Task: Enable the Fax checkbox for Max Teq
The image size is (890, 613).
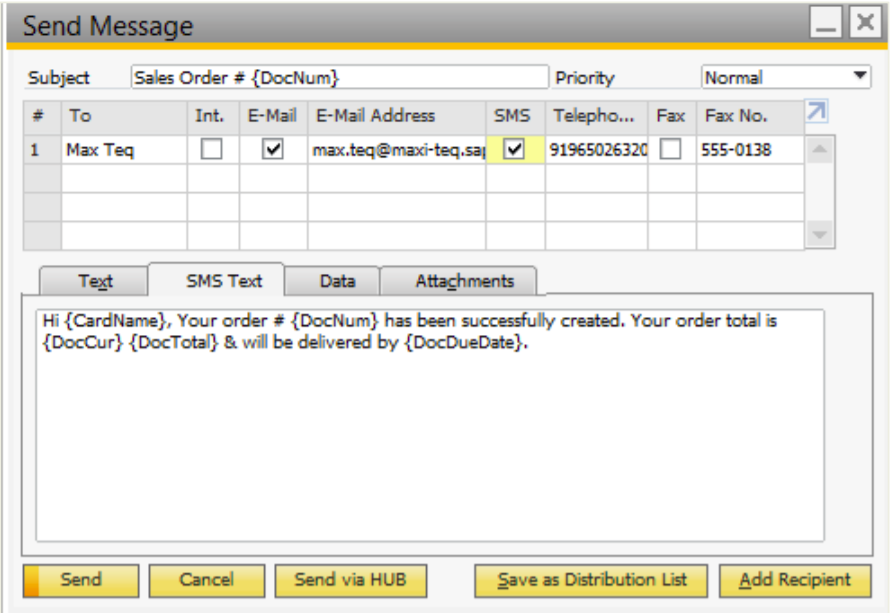Action: point(670,150)
